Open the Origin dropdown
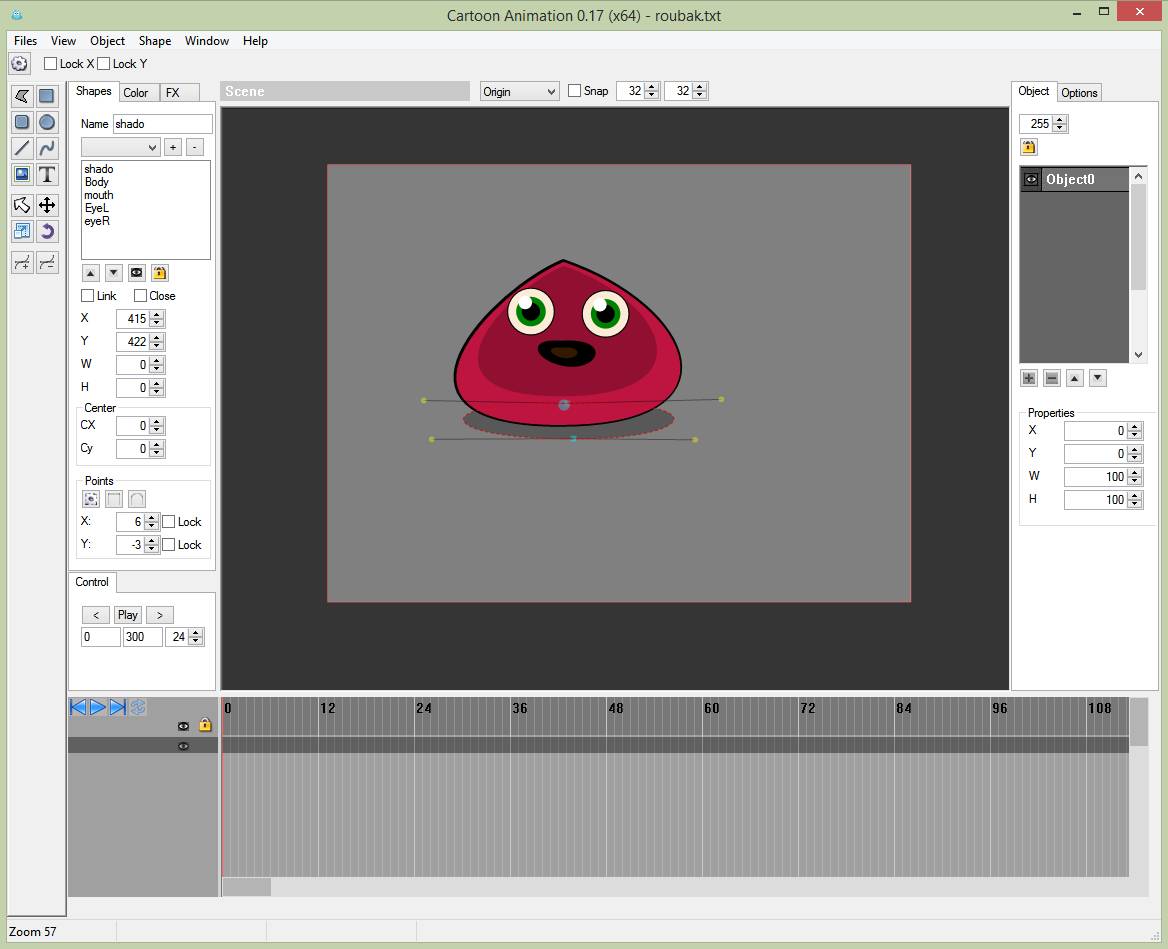This screenshot has width=1168, height=949. (x=519, y=92)
